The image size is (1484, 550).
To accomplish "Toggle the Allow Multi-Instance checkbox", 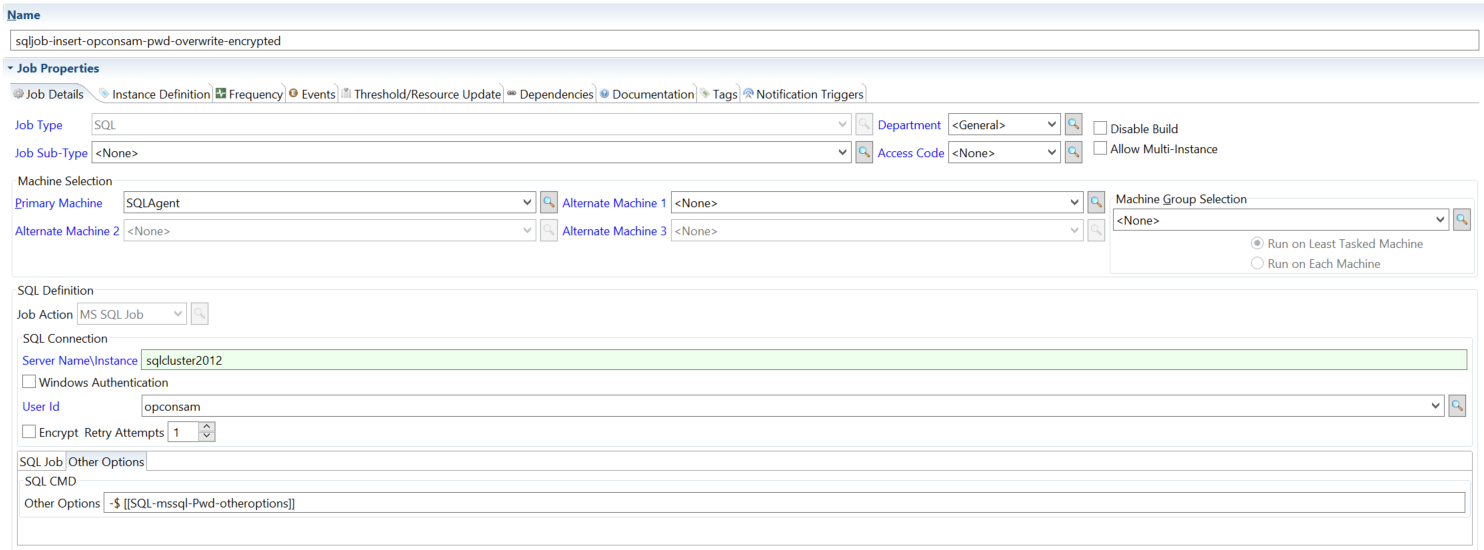I will click(1100, 149).
